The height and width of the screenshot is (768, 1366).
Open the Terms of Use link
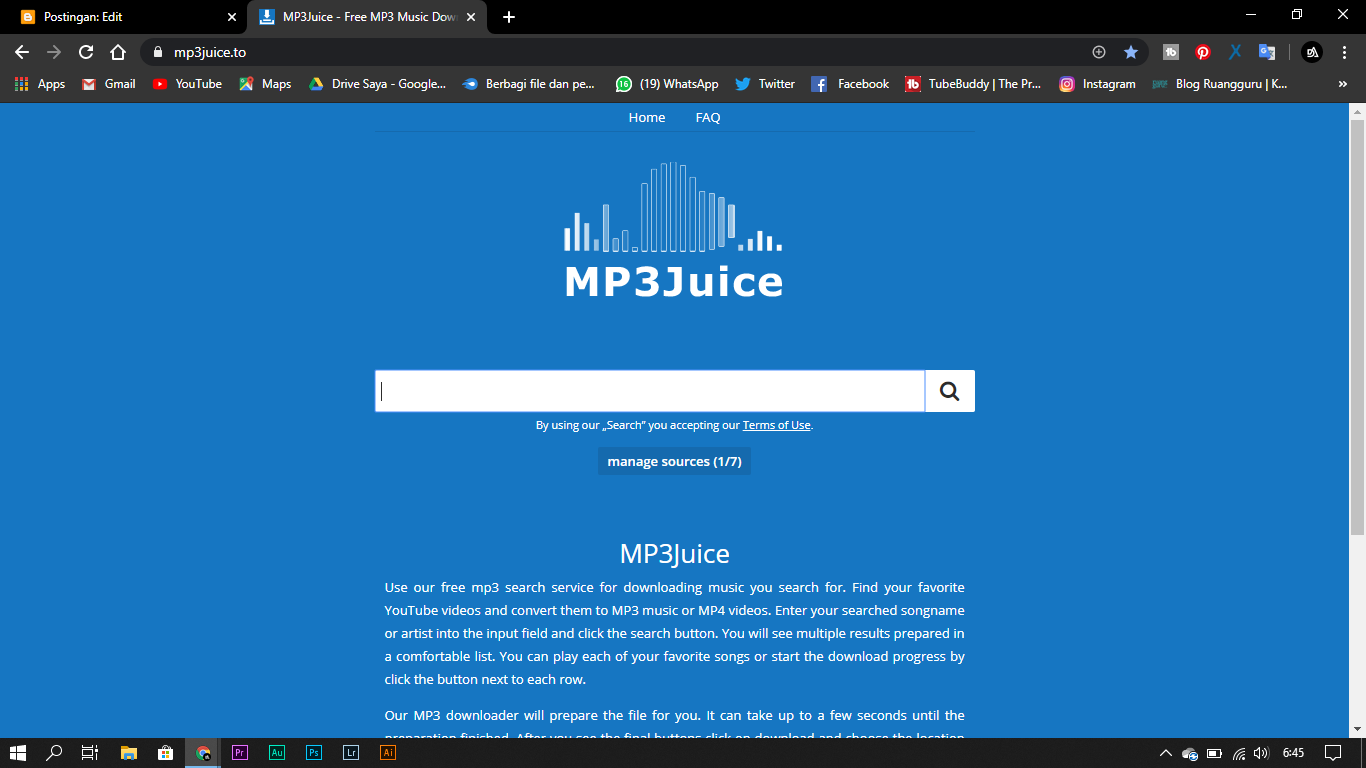coord(776,425)
